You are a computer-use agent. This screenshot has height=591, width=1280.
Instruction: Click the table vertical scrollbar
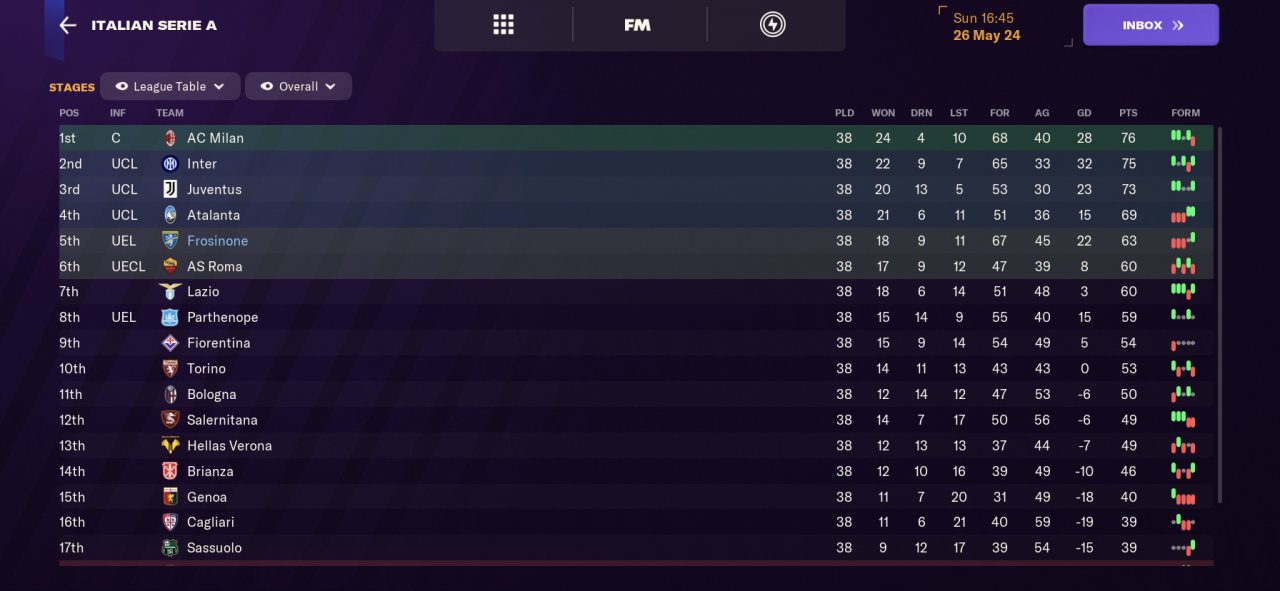(1219, 314)
